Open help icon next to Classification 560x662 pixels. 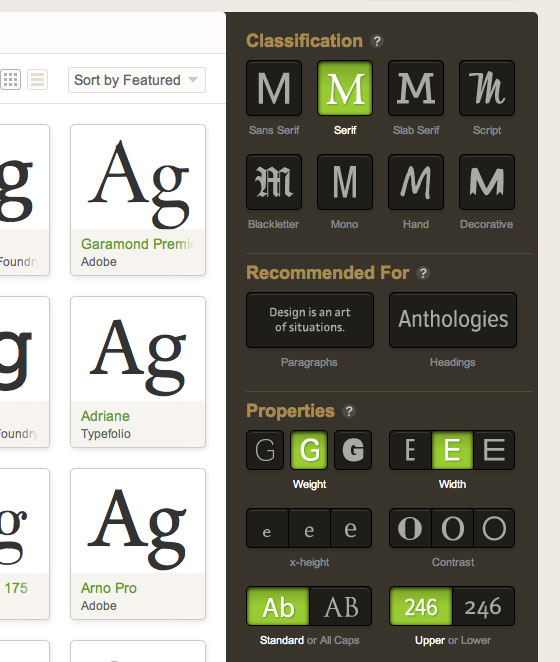point(377,41)
